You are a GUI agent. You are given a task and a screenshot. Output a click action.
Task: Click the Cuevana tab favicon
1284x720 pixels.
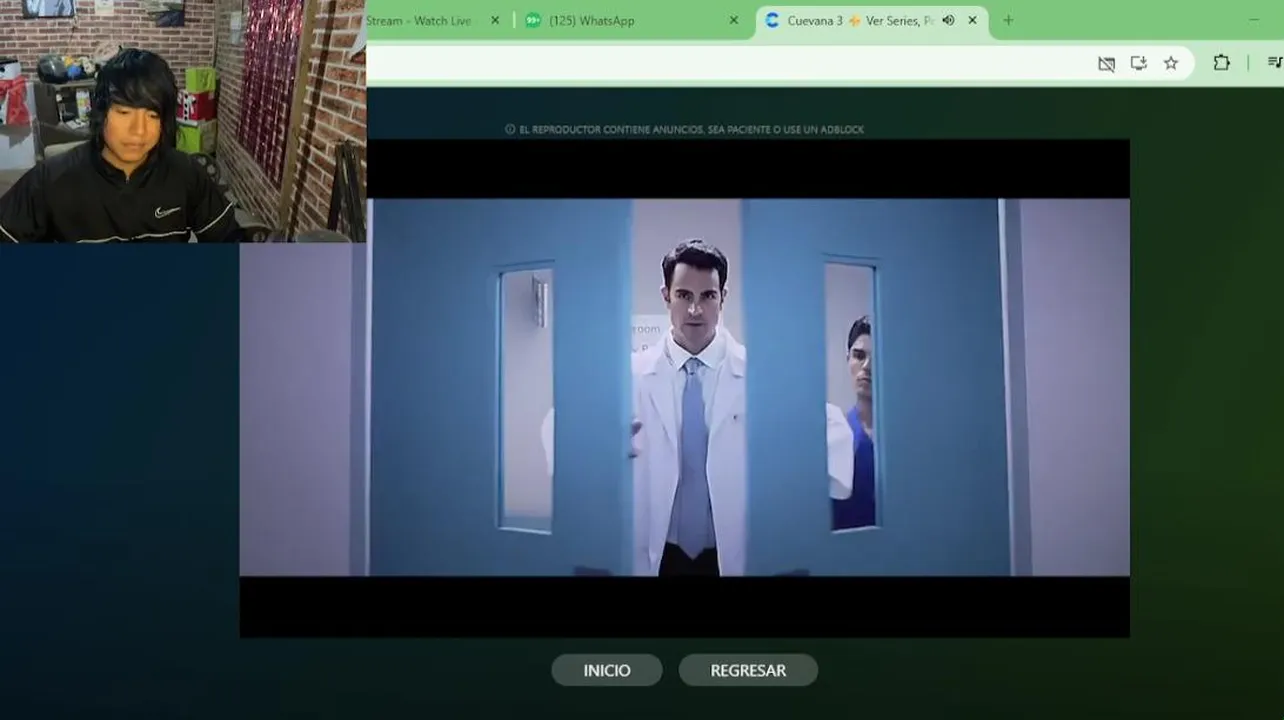(x=772, y=21)
